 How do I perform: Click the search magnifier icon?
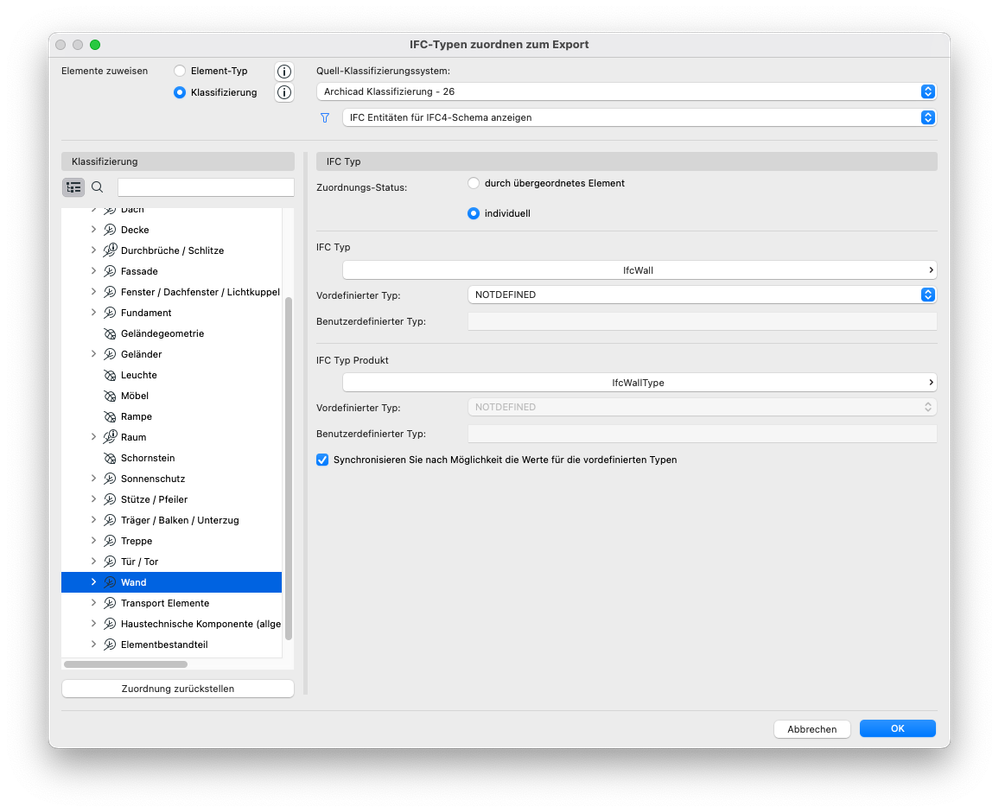click(x=97, y=187)
